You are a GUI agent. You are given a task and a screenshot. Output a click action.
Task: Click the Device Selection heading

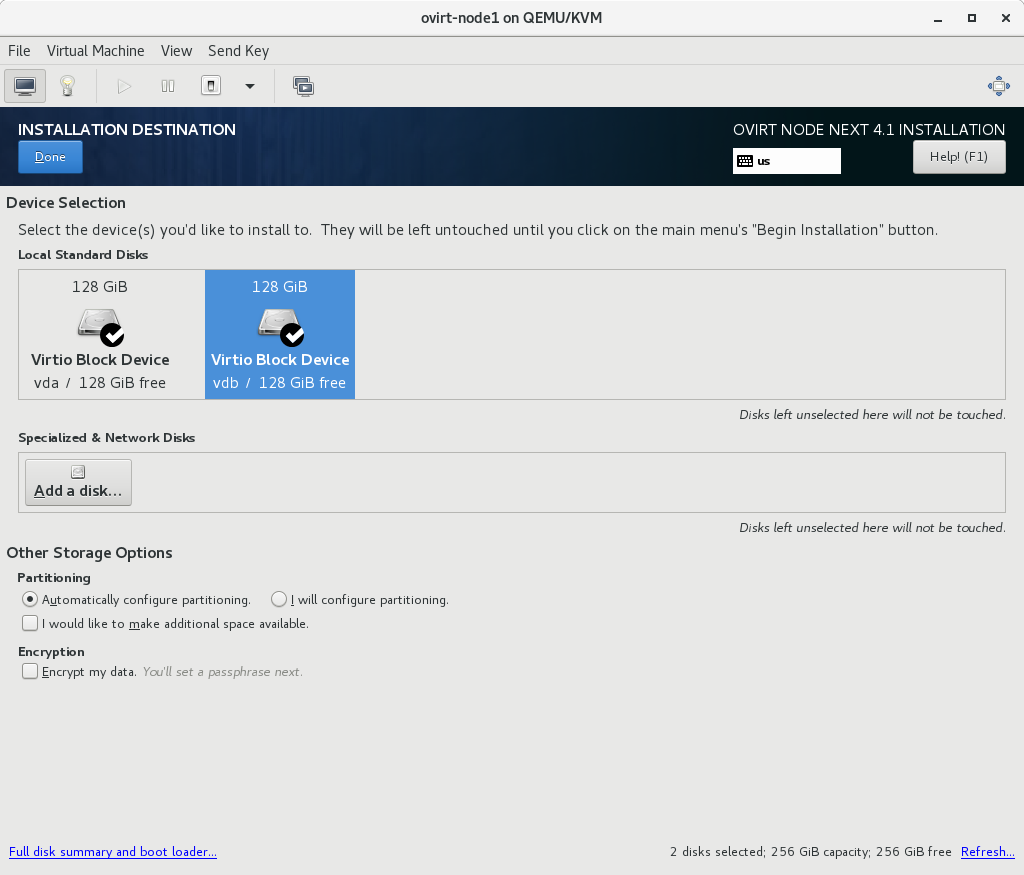click(66, 202)
